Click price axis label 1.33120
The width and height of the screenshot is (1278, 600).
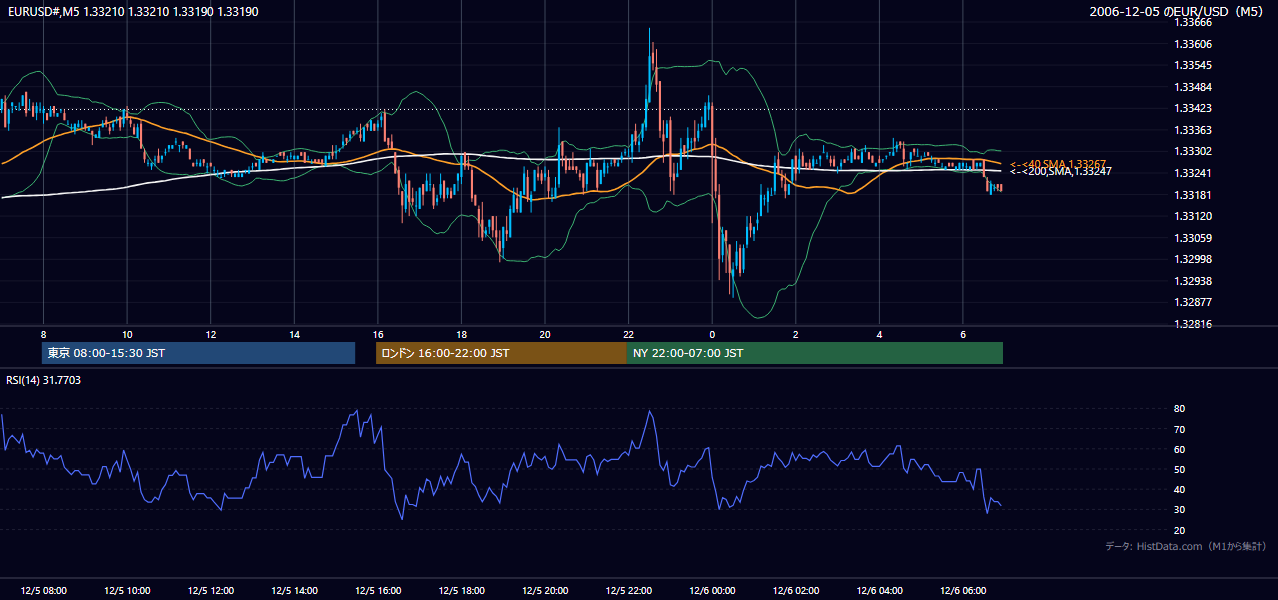[1192, 216]
